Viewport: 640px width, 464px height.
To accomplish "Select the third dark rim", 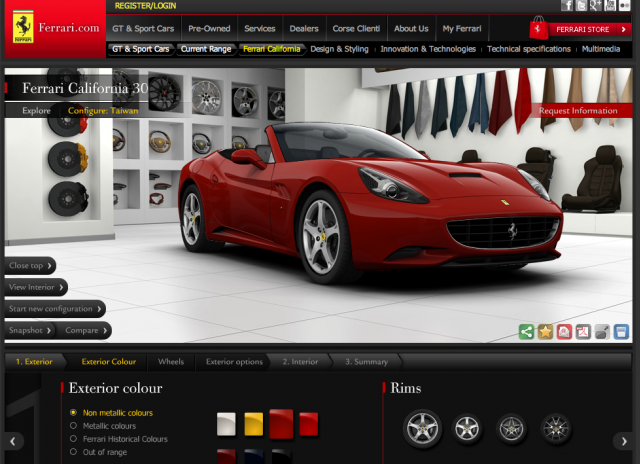I will click(x=511, y=429).
